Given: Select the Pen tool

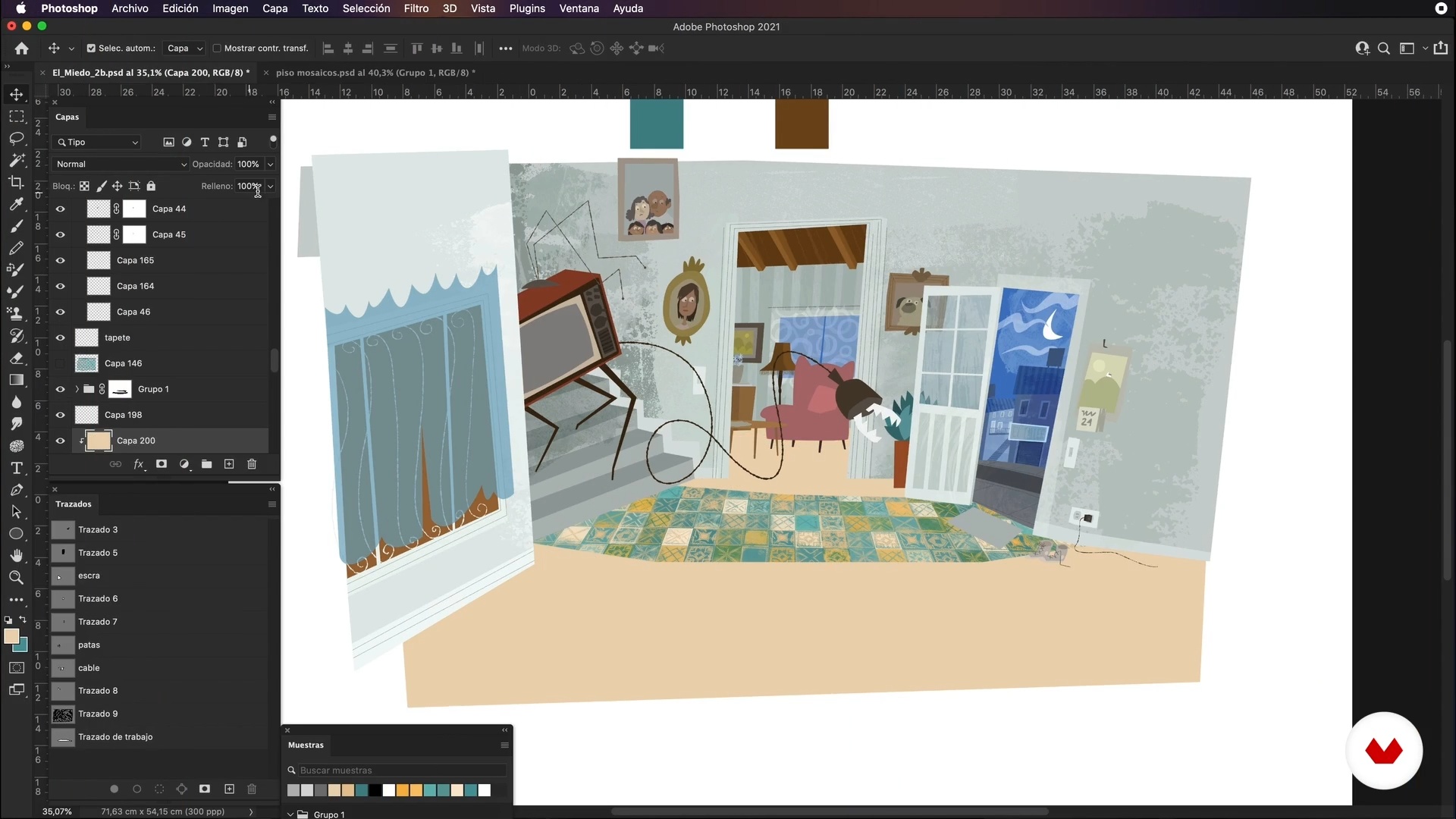Looking at the screenshot, I should point(16,490).
